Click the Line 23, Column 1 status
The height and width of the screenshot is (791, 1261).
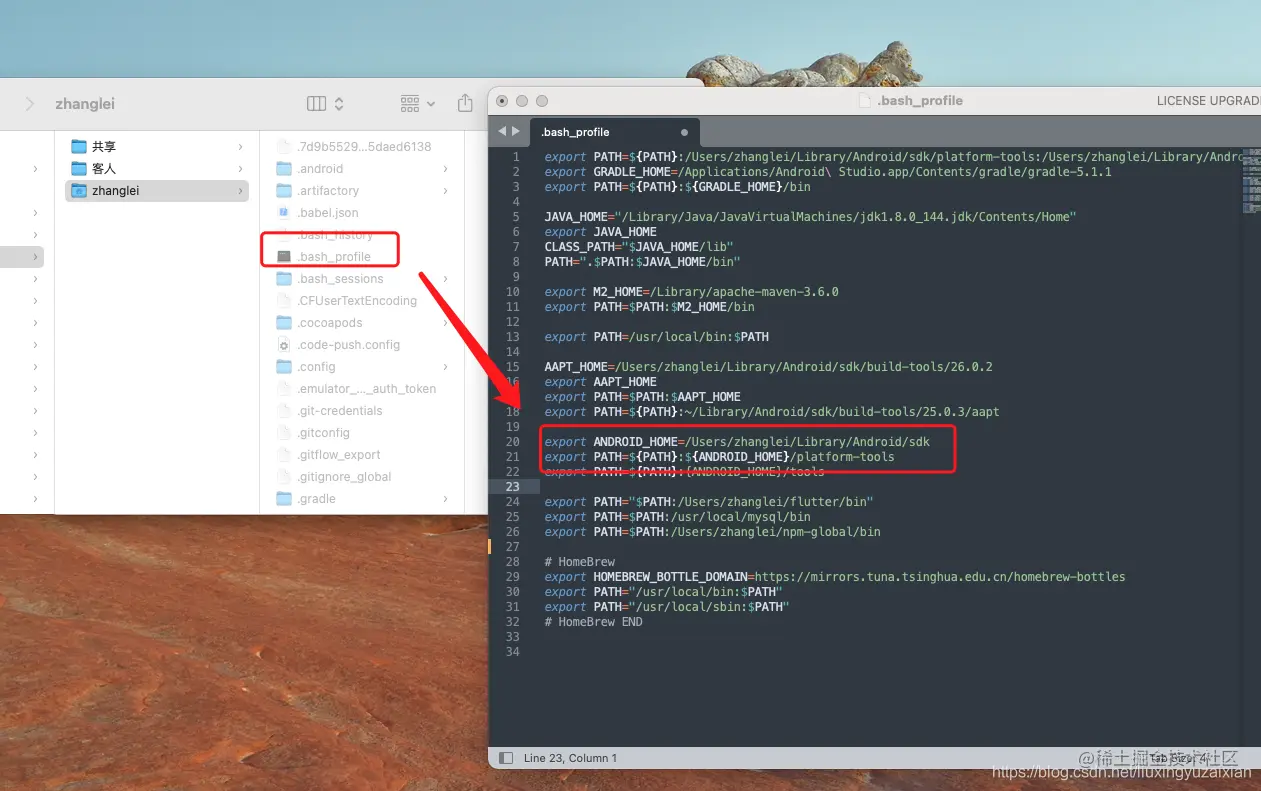point(570,758)
